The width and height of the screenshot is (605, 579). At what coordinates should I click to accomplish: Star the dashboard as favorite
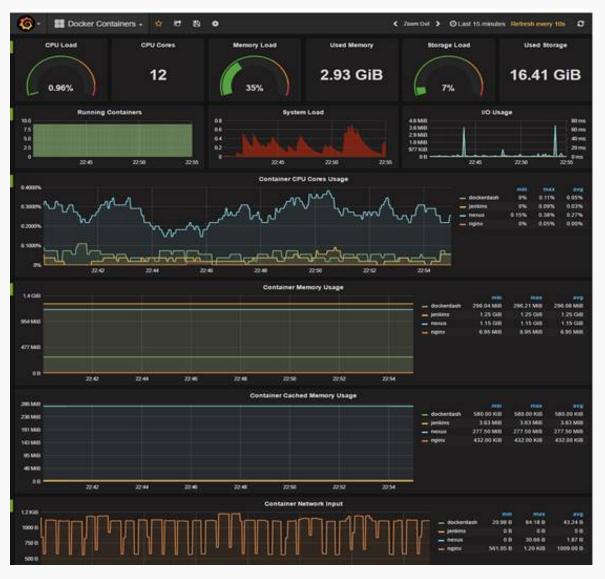pos(159,24)
